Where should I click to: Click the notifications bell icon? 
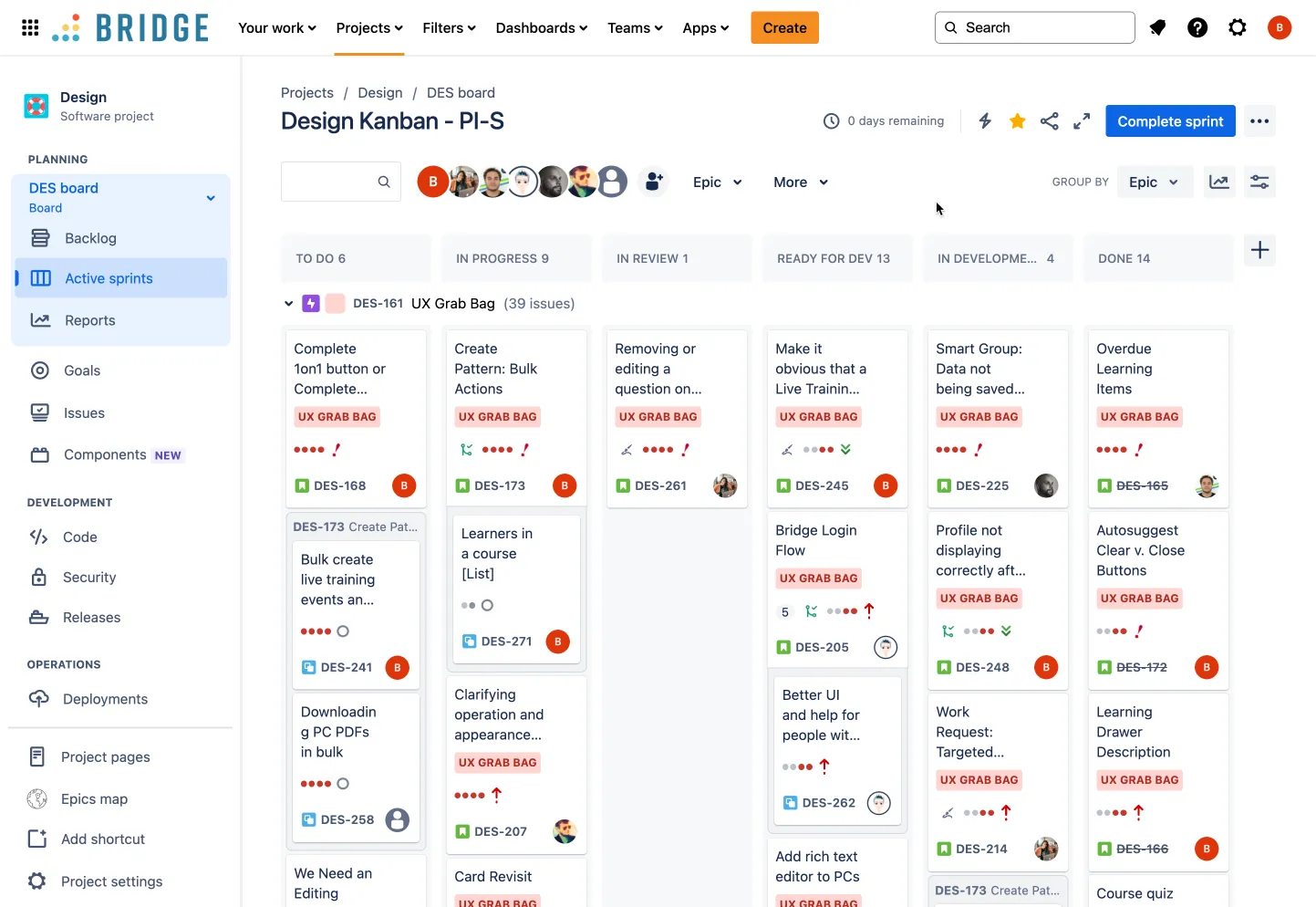pyautogui.click(x=1157, y=27)
